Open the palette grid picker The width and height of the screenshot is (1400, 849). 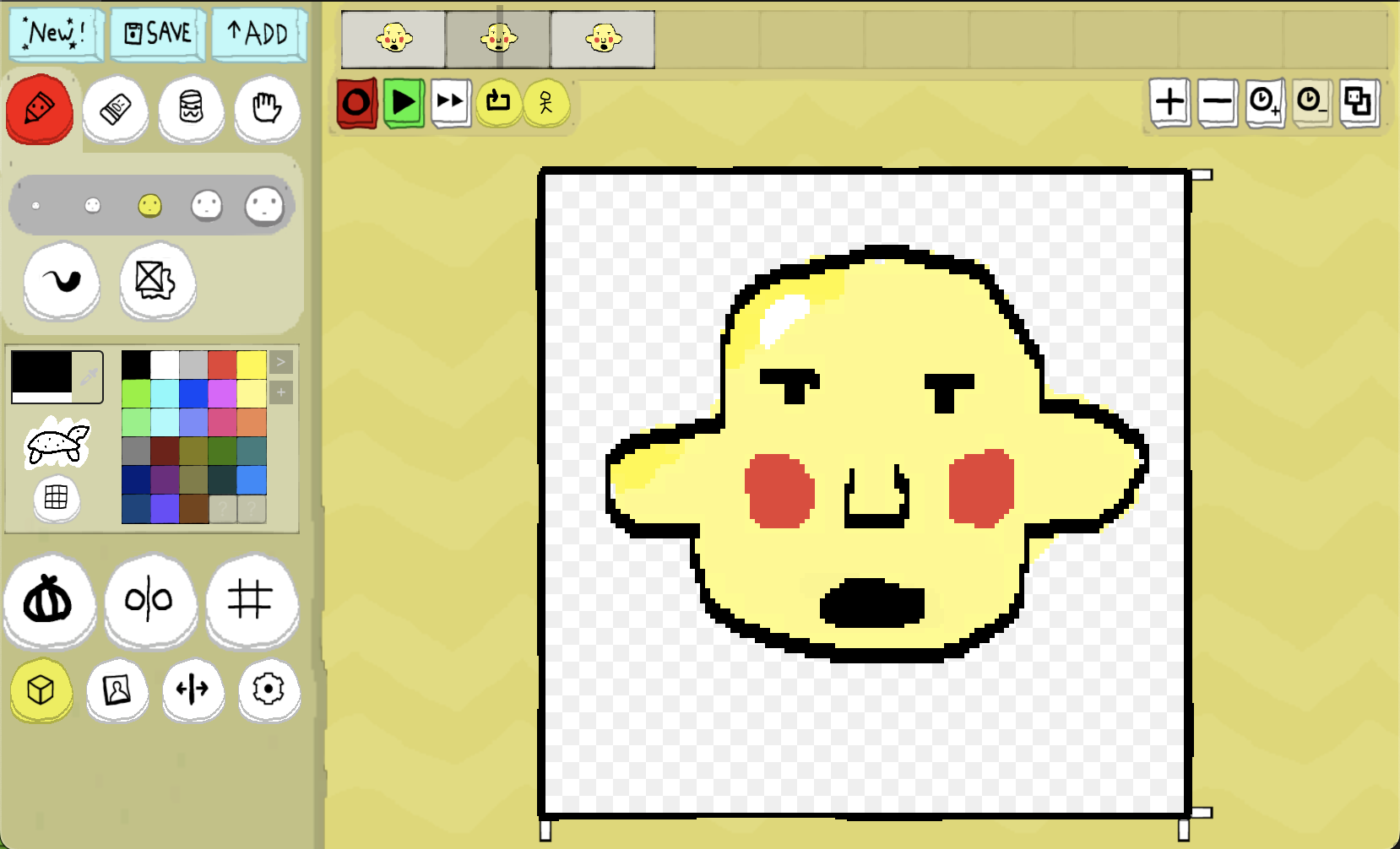[55, 500]
